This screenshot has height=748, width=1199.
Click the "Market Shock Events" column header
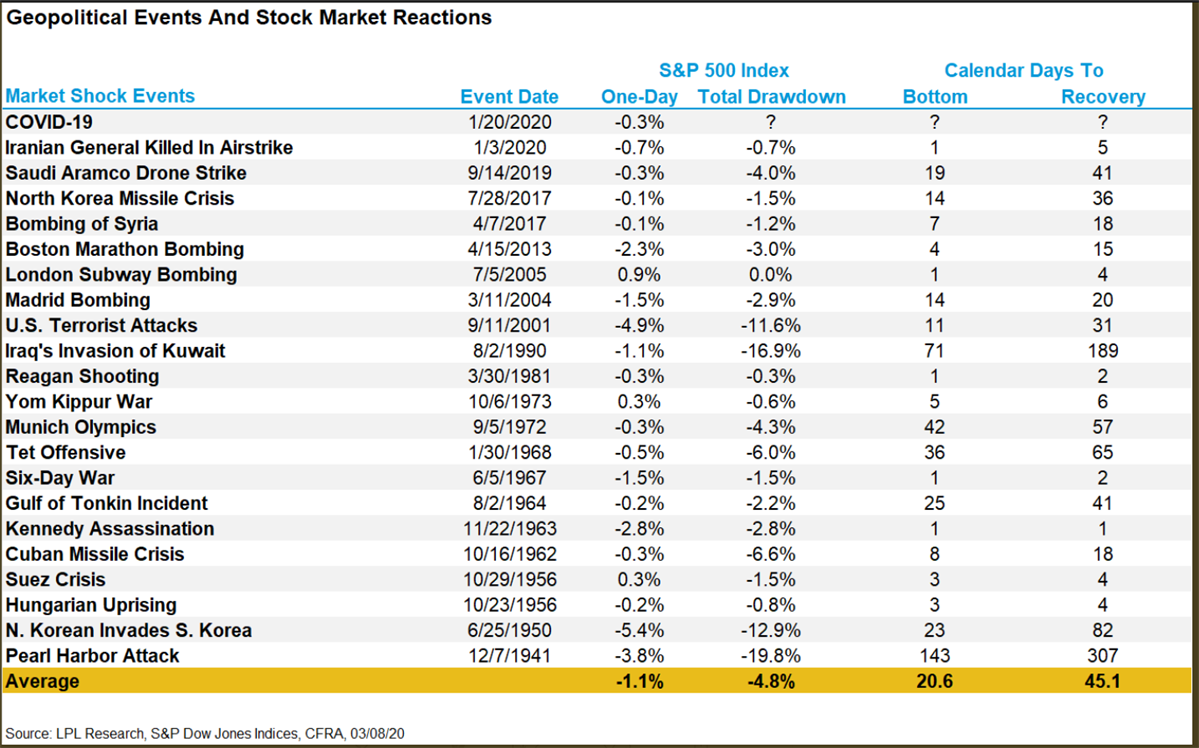[x=100, y=96]
